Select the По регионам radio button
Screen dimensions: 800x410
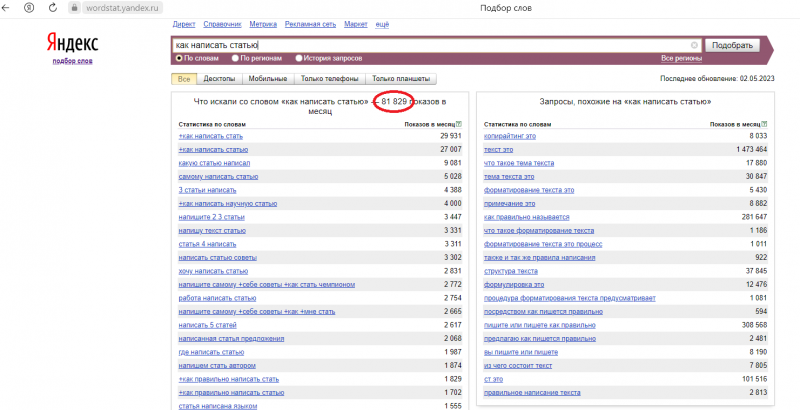[235, 59]
